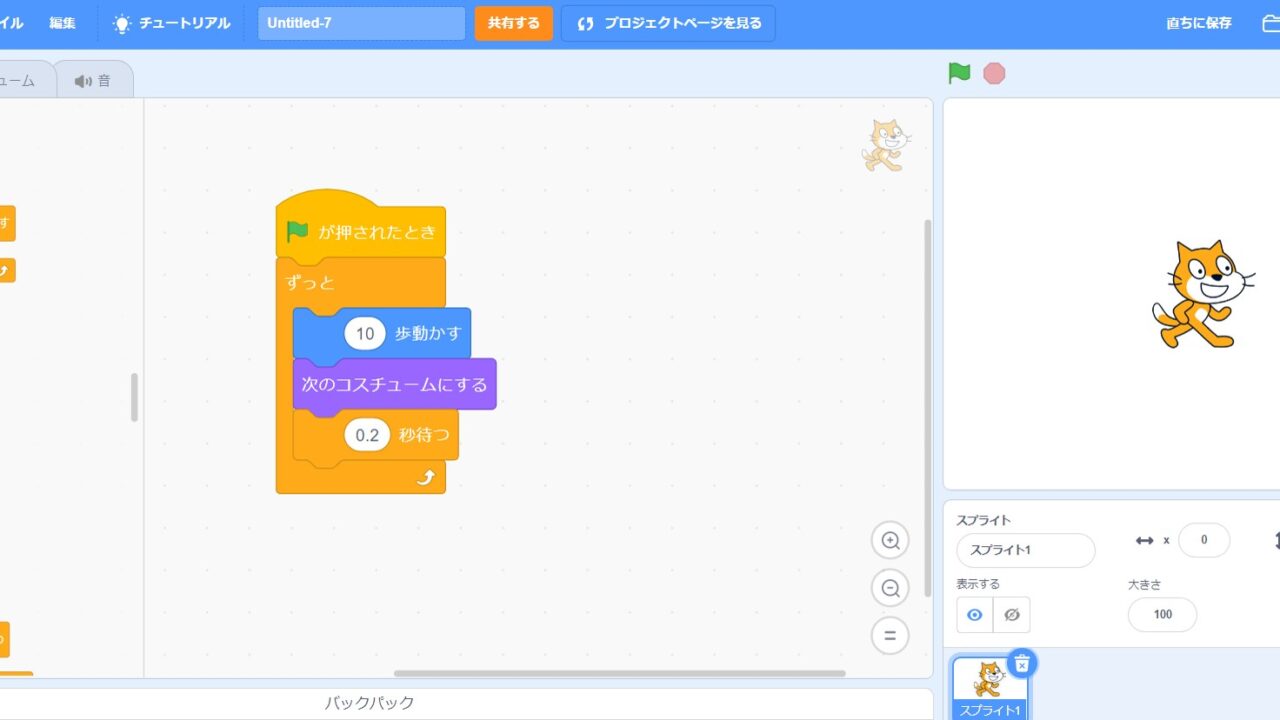
Task: Edit the 0.2 seconds wait value
Action: [x=367, y=435]
